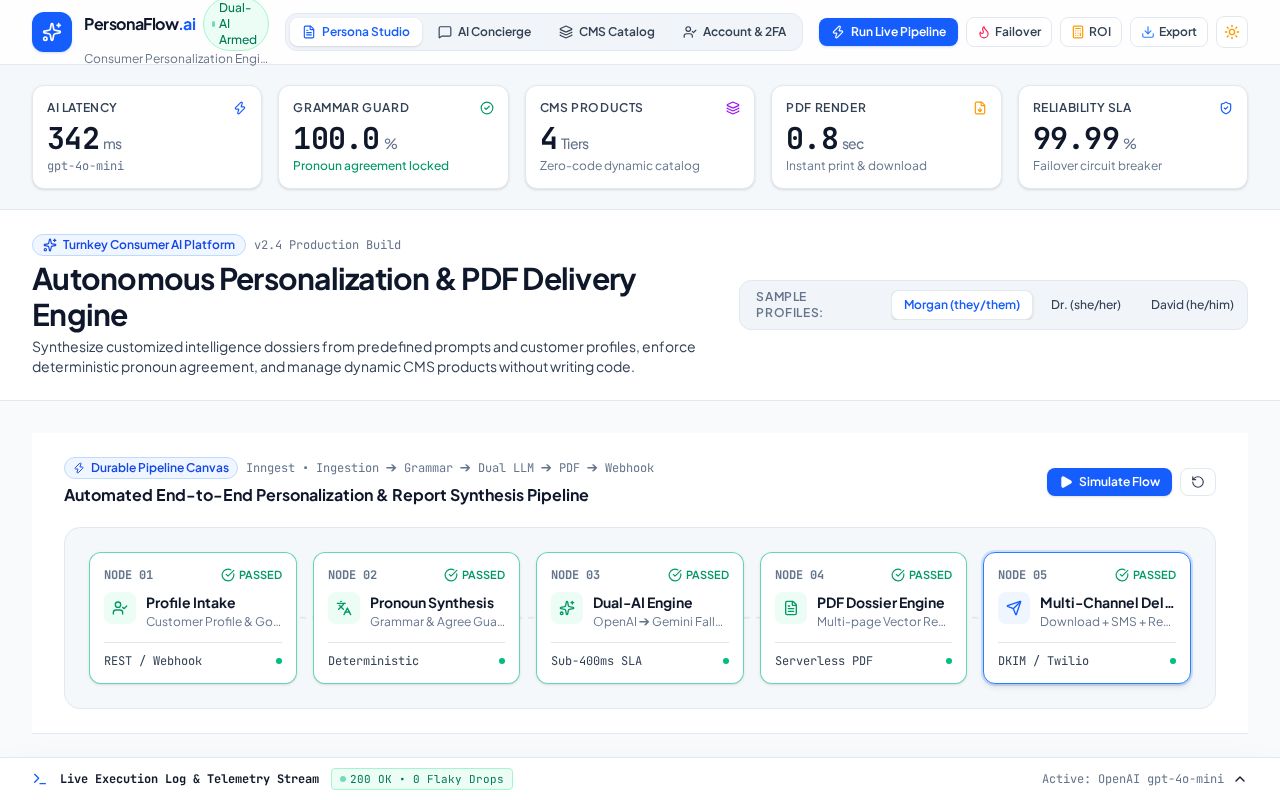Trigger the Failover button
The width and height of the screenshot is (1280, 800).
tap(1009, 32)
